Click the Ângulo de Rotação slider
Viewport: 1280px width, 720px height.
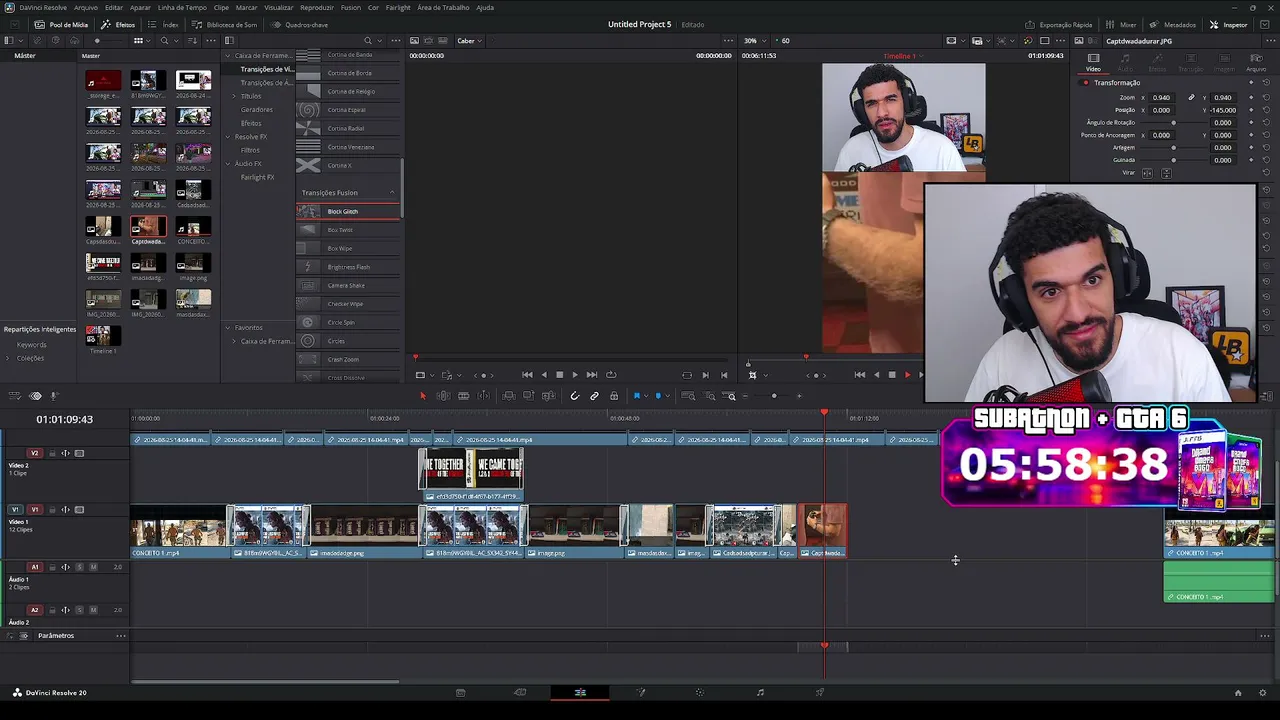point(1173,122)
